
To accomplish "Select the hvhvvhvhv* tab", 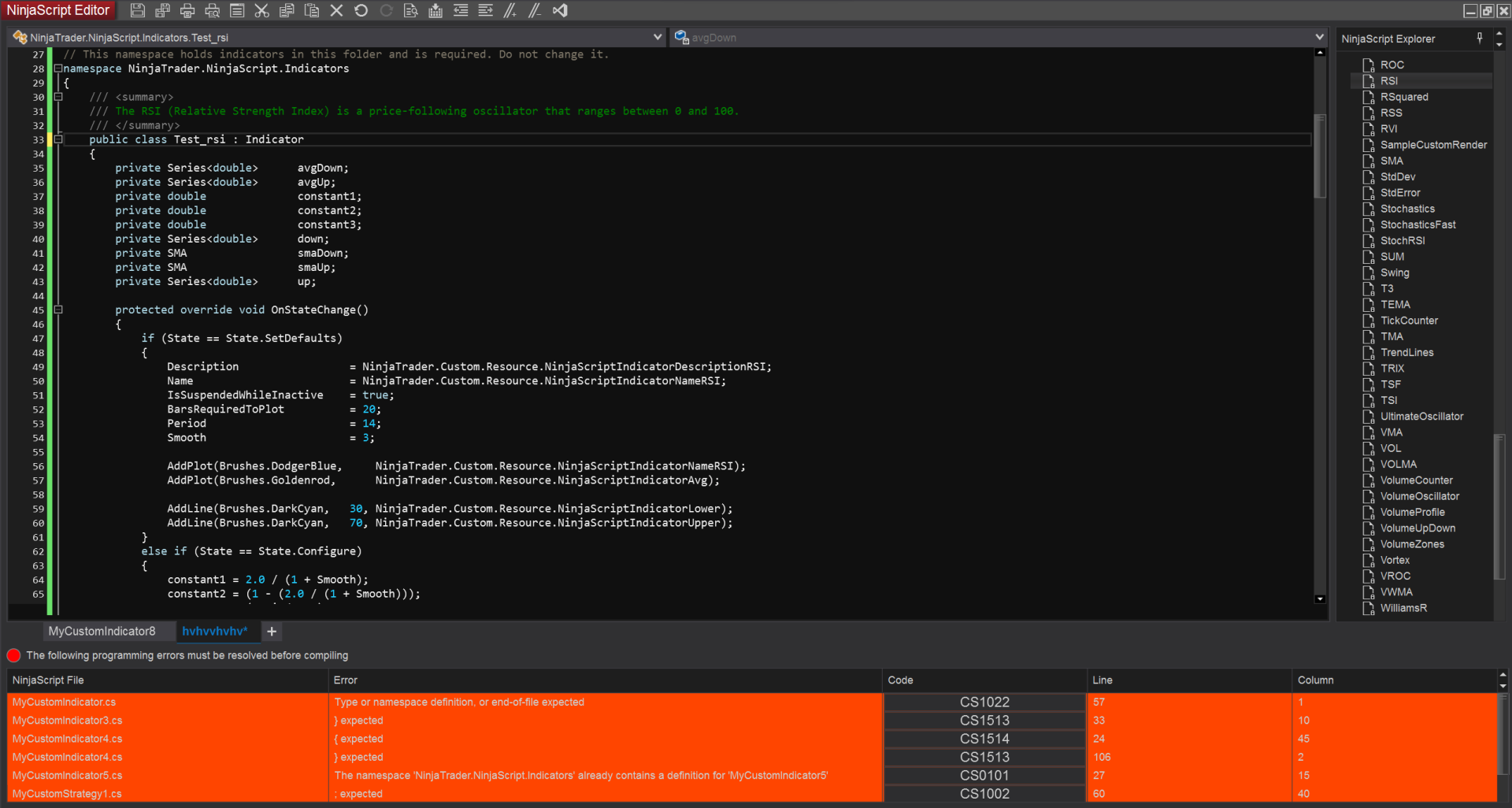I will click(214, 631).
